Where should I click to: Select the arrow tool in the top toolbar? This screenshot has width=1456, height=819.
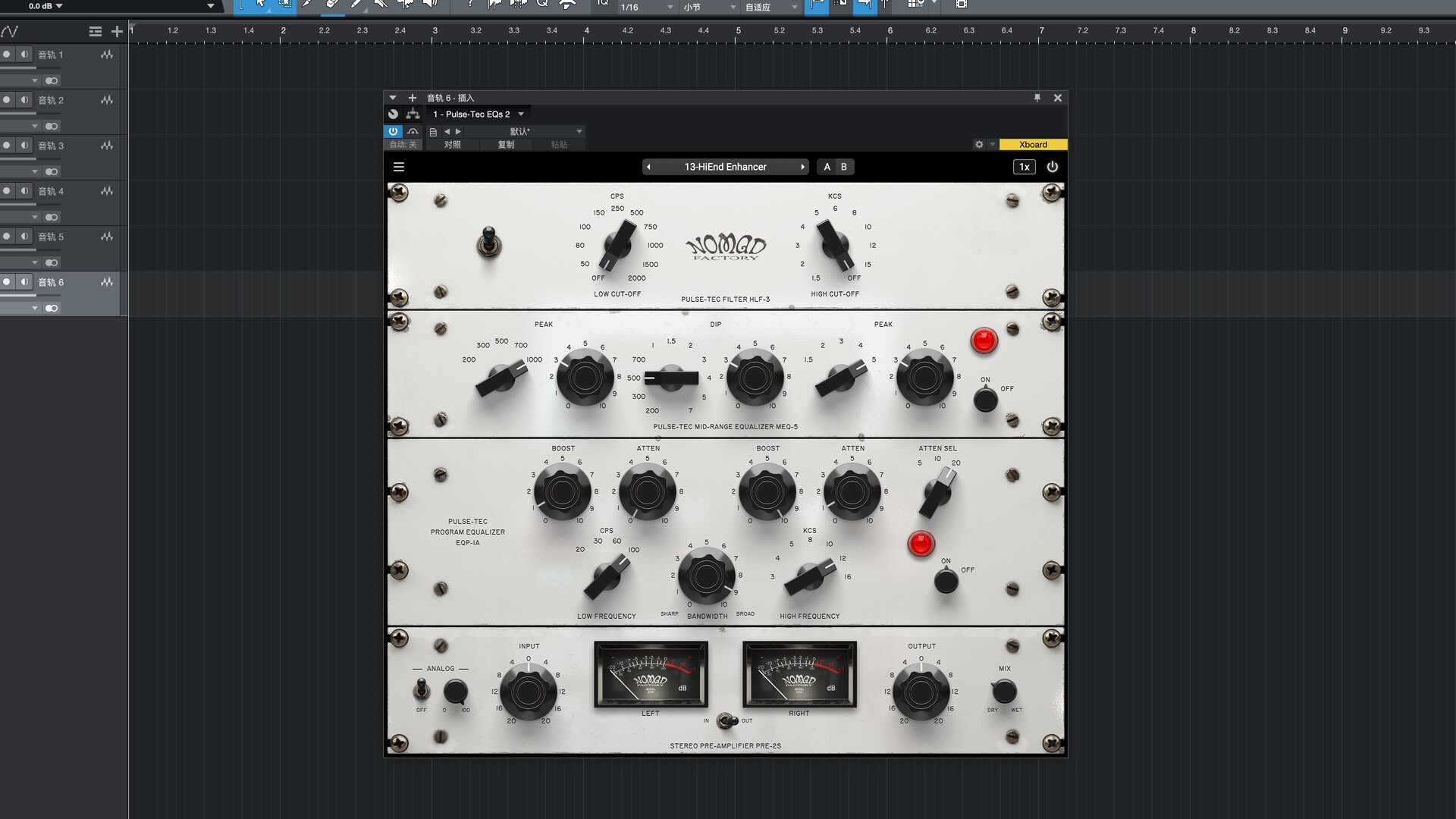point(260,5)
